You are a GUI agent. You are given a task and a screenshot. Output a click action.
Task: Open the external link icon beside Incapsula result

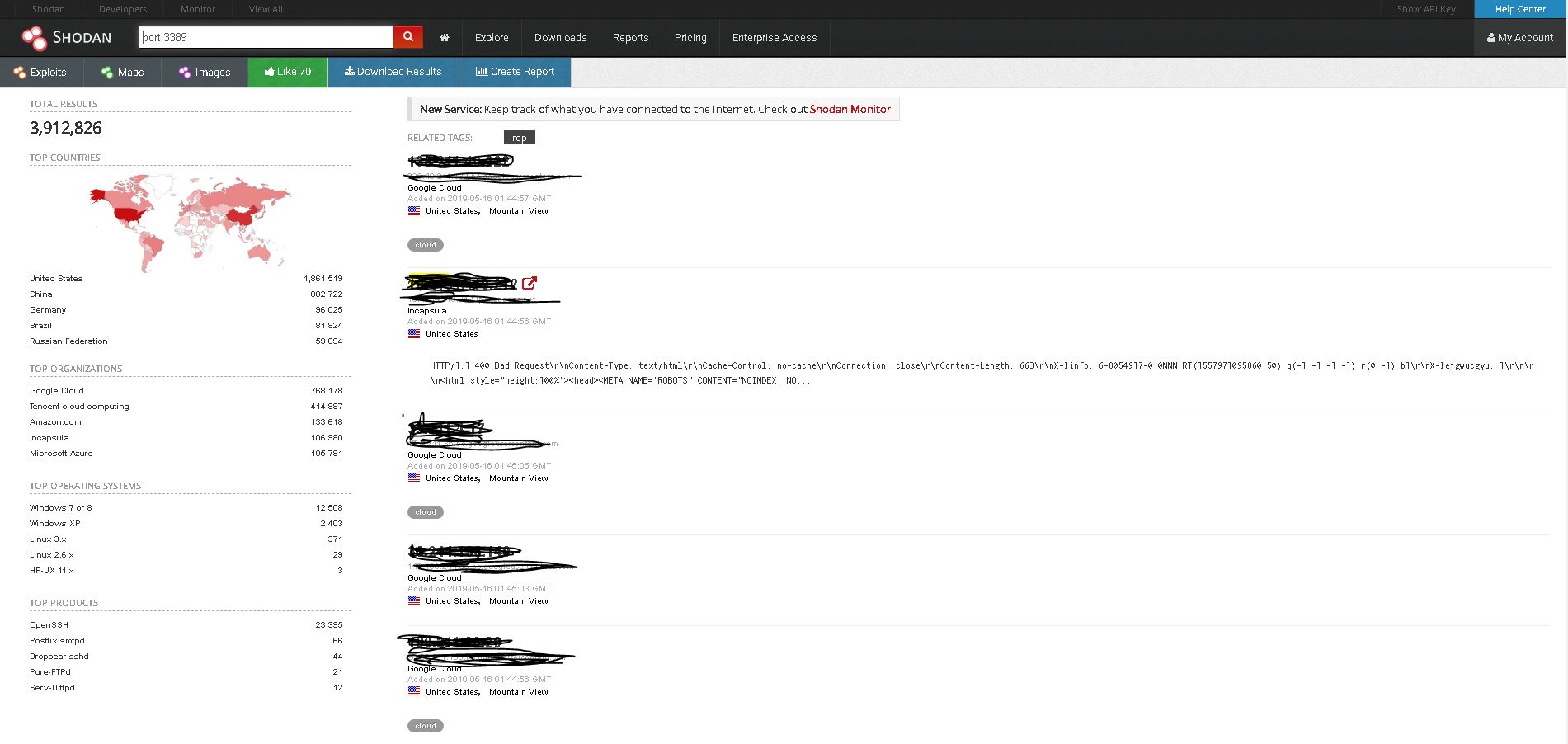click(530, 283)
